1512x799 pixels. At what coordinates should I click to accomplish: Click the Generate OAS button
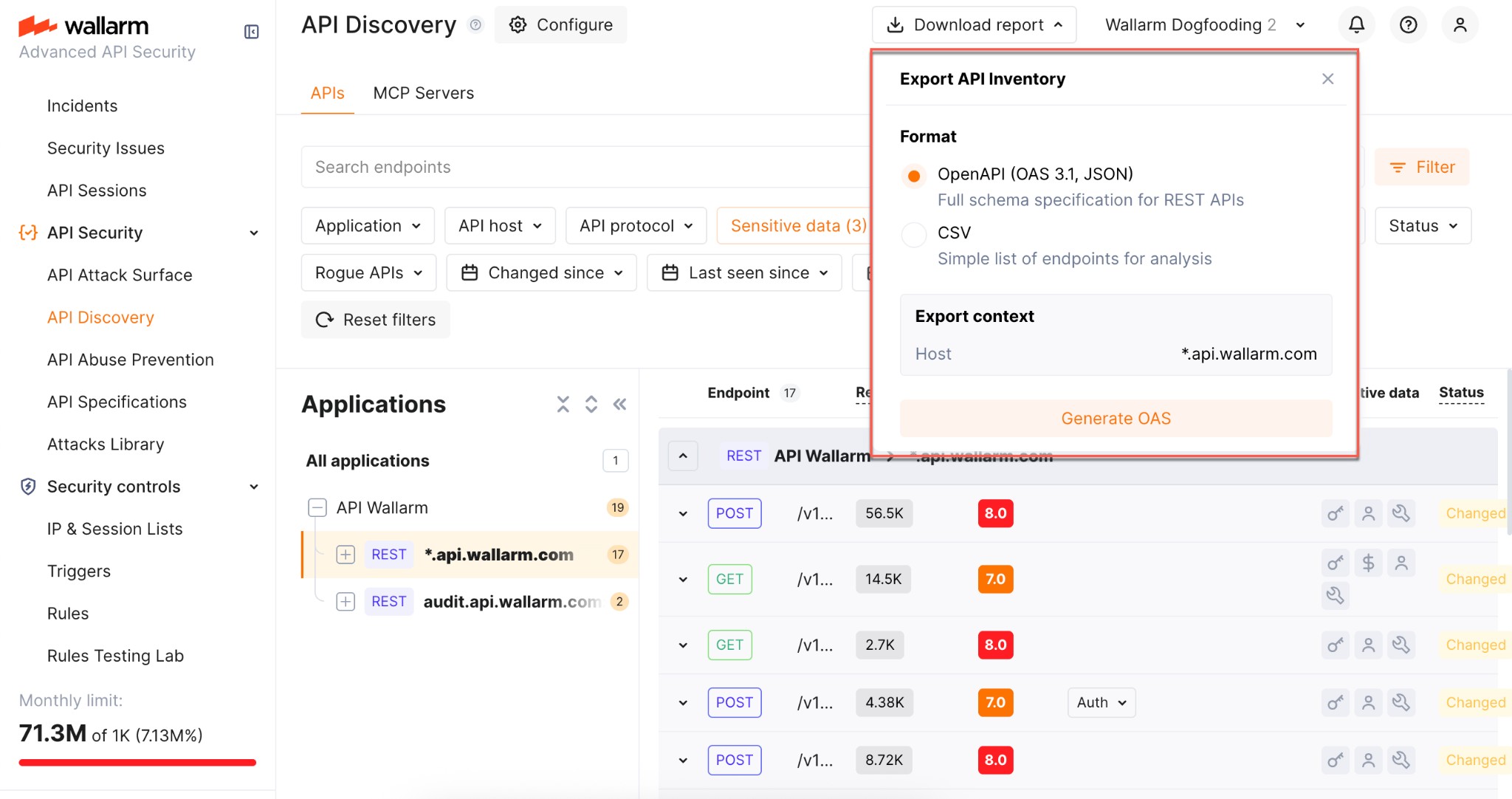(1115, 418)
